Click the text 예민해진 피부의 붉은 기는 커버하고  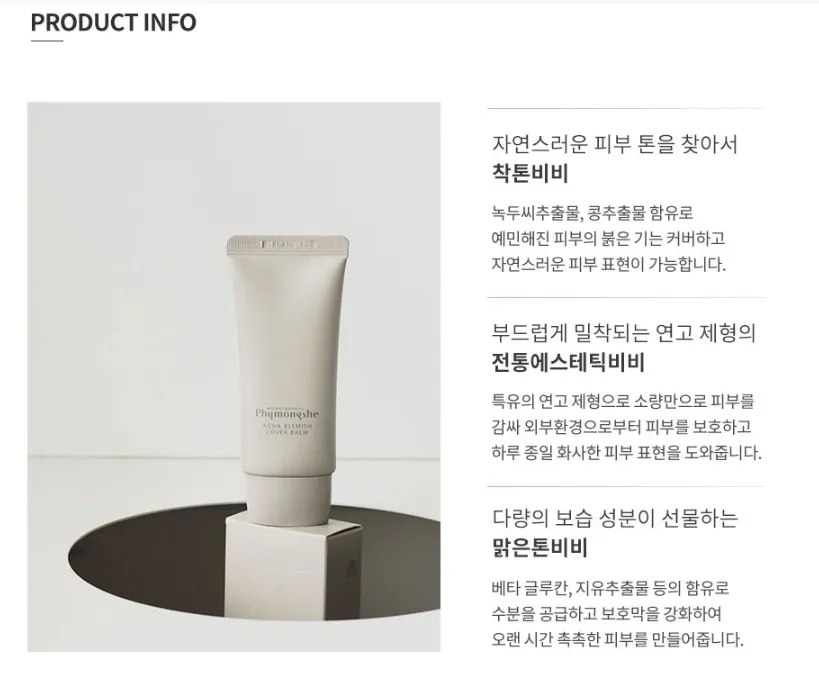[608, 239]
